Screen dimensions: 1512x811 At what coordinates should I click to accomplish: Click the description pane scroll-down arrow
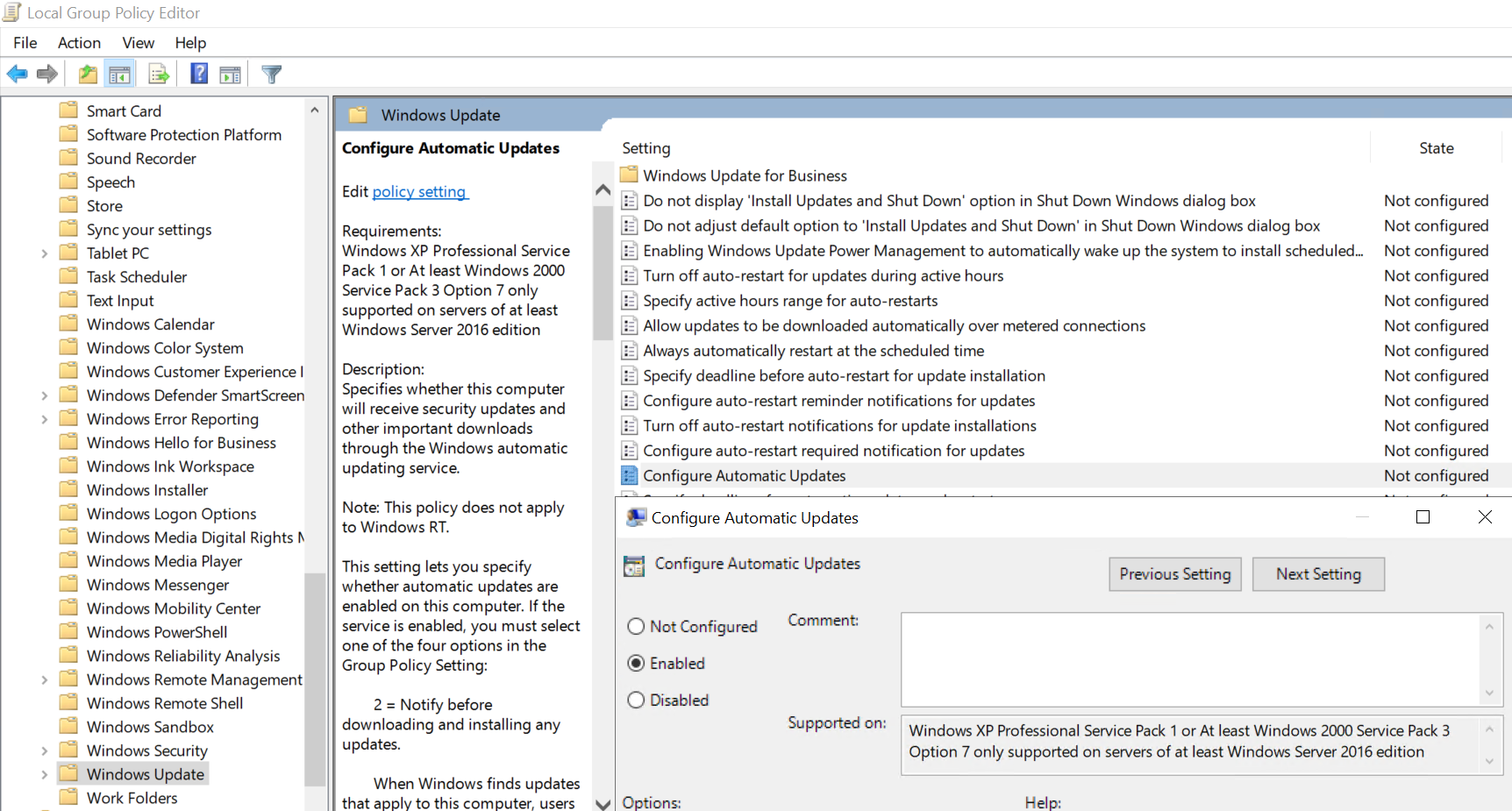click(x=603, y=803)
